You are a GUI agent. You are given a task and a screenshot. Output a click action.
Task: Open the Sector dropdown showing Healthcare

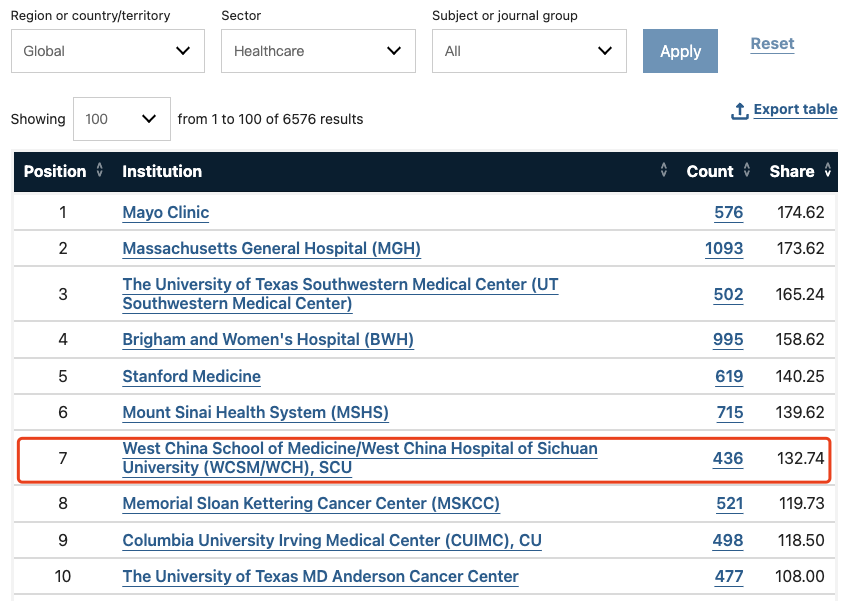(x=318, y=51)
